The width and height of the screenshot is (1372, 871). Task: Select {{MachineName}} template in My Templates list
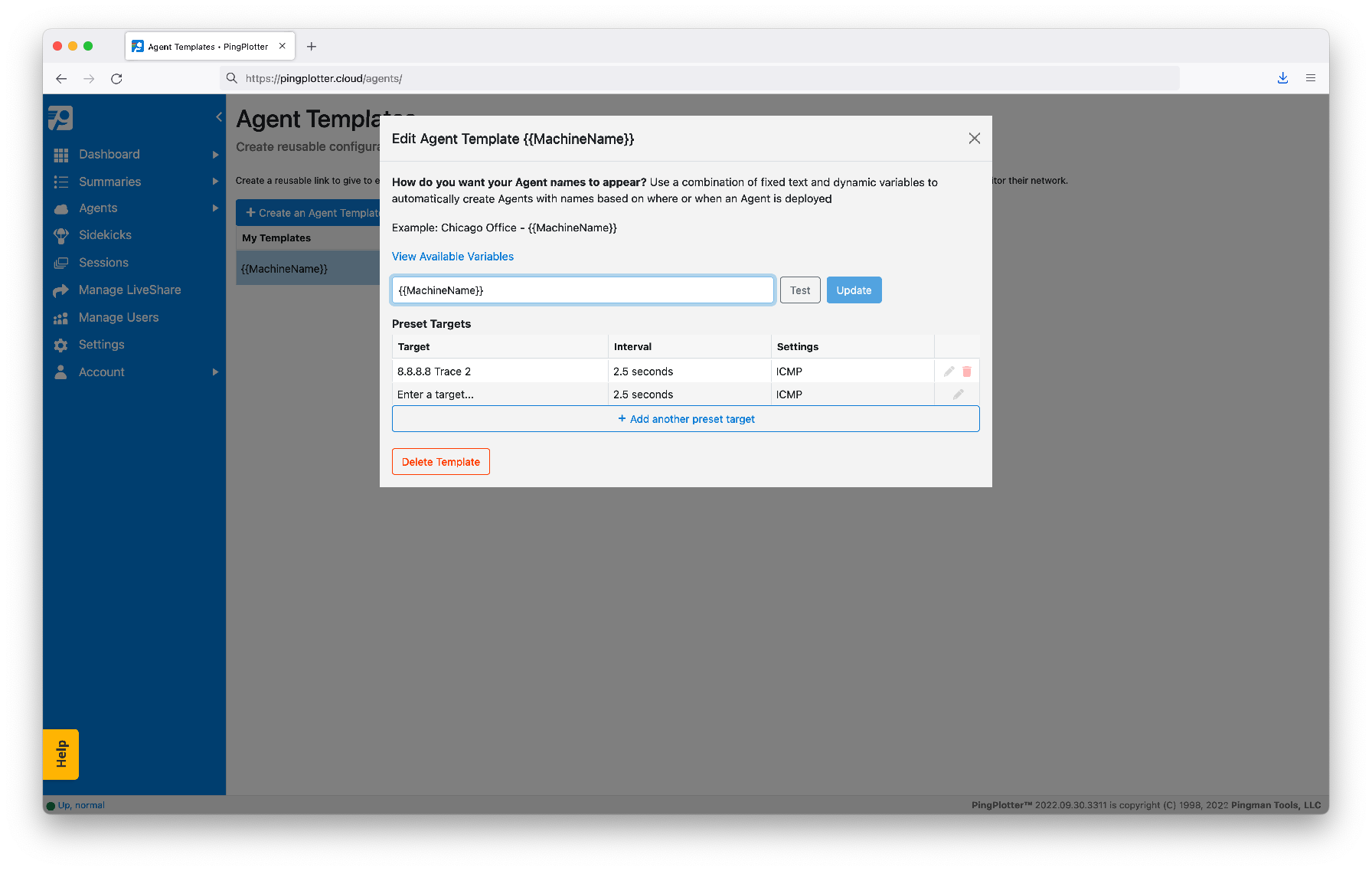tap(308, 269)
